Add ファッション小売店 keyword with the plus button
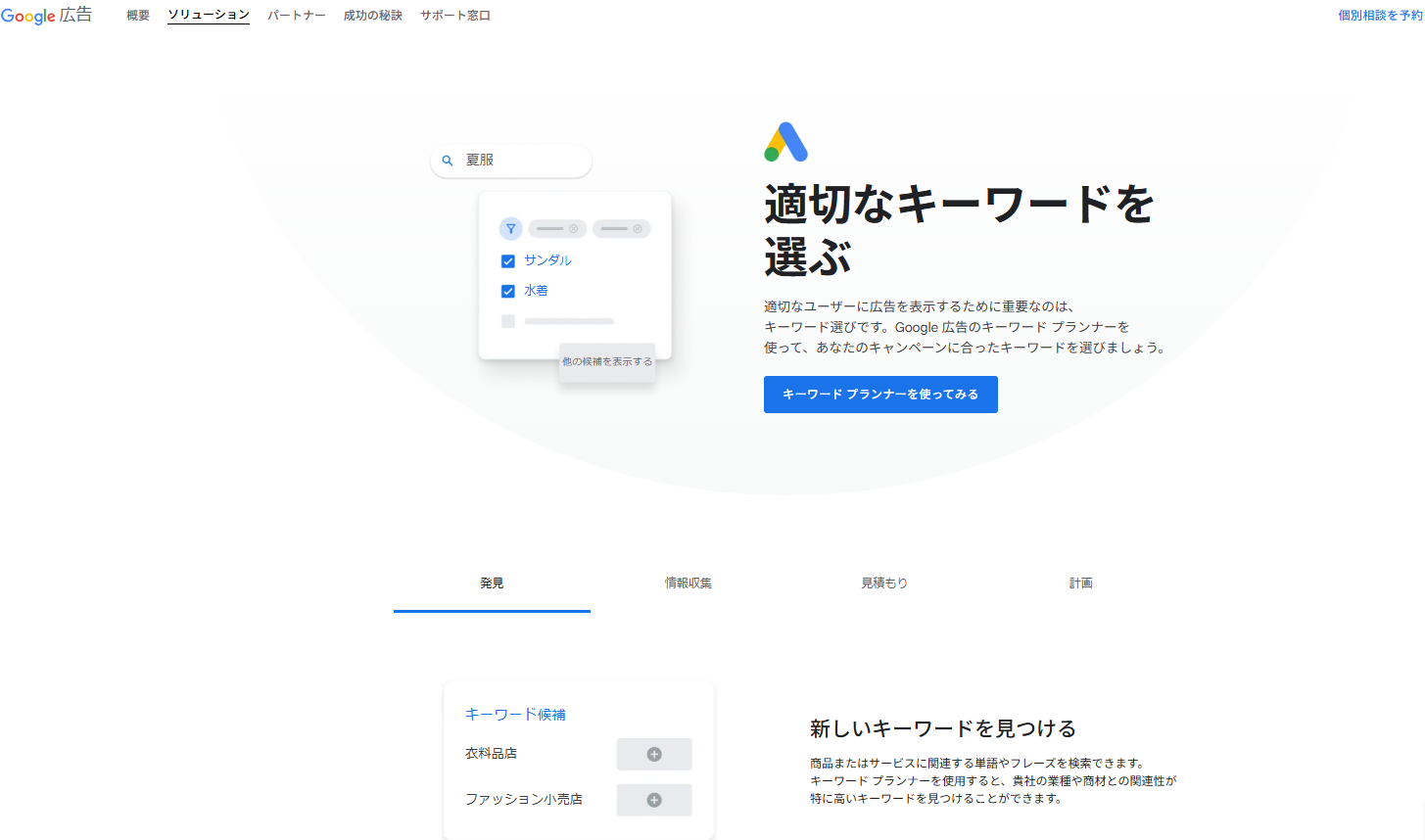Viewport: 1425px width, 840px height. coord(654,800)
